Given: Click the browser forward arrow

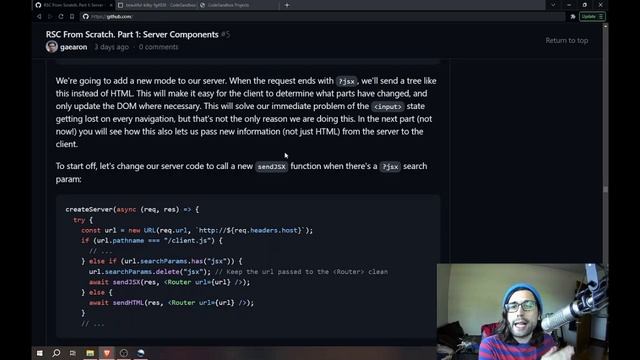Looking at the screenshot, I should coord(50,17).
